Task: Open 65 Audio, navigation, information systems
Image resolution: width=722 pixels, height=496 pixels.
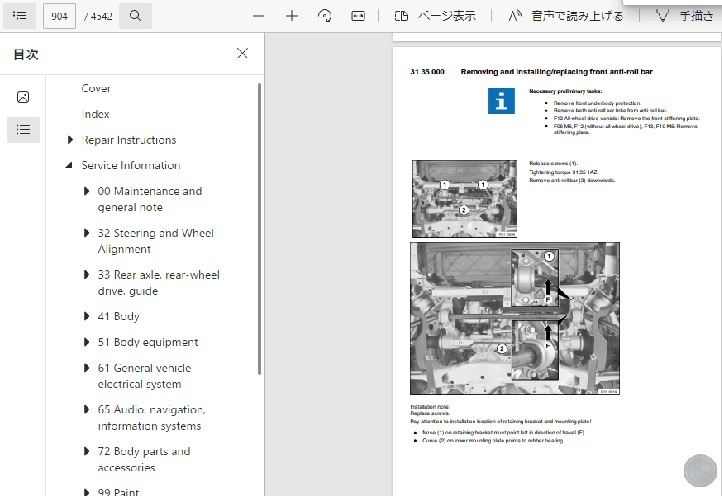Action: point(151,418)
